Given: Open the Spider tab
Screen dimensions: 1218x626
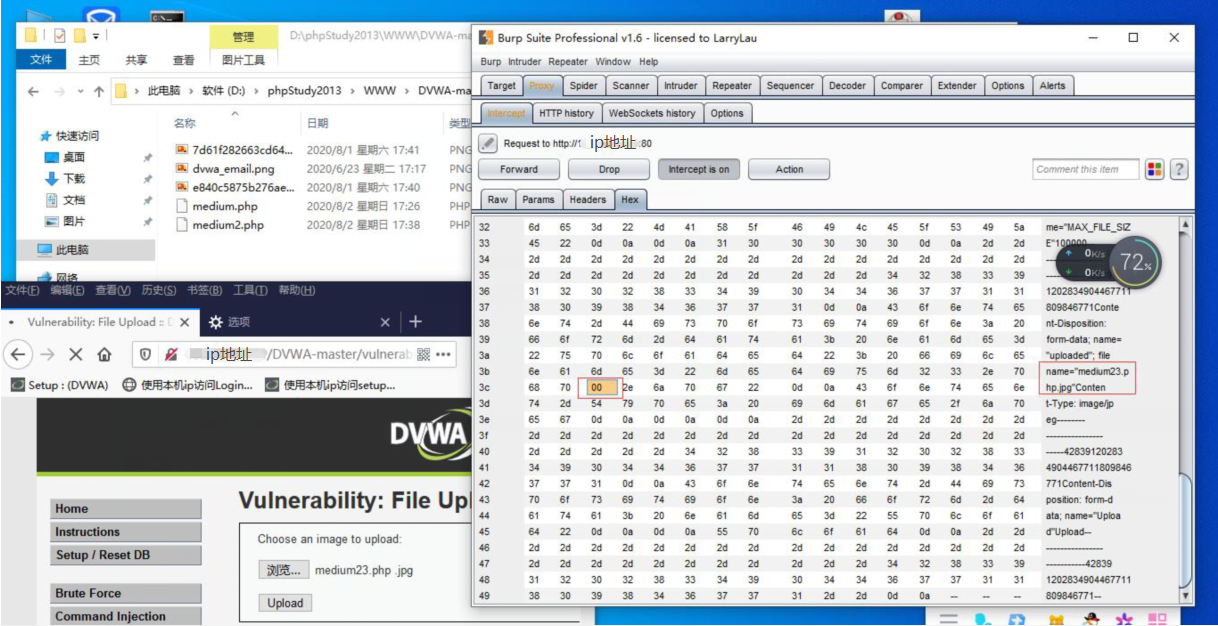Looking at the screenshot, I should pyautogui.click(x=584, y=85).
